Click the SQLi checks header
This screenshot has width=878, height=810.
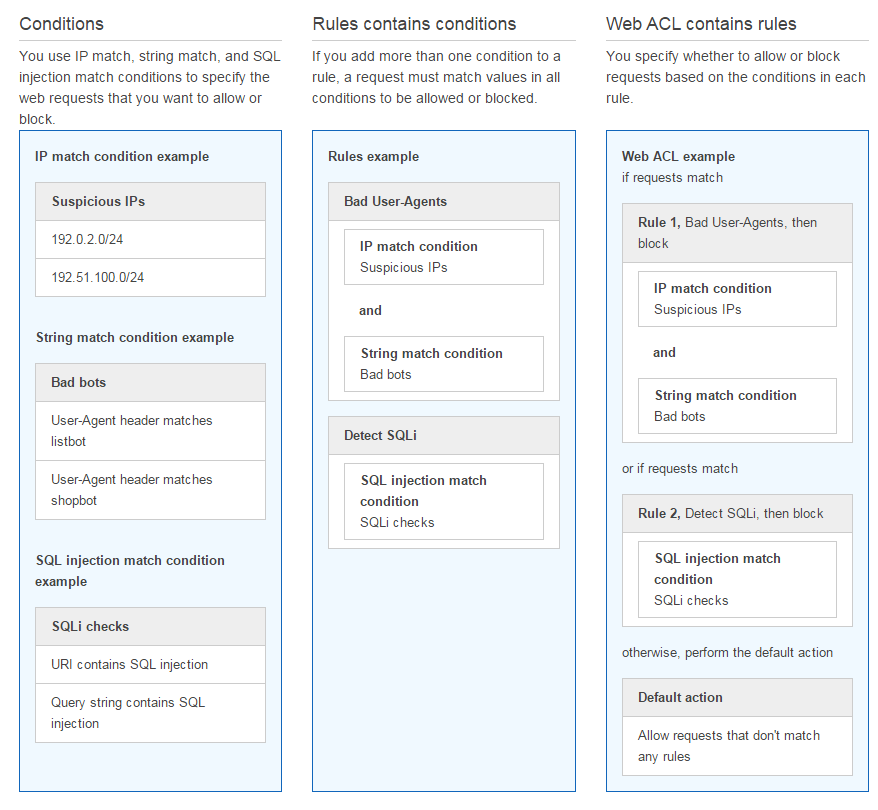[150, 626]
